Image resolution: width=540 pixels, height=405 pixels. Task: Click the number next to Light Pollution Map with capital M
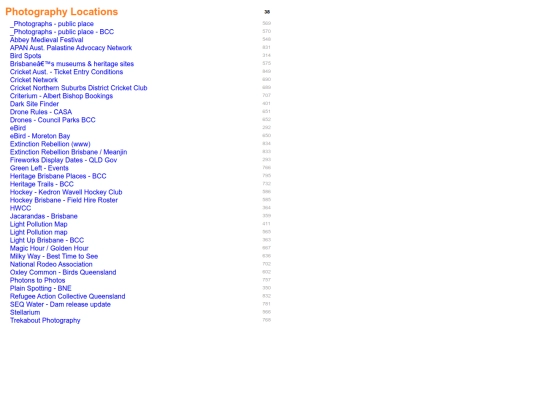(267, 224)
